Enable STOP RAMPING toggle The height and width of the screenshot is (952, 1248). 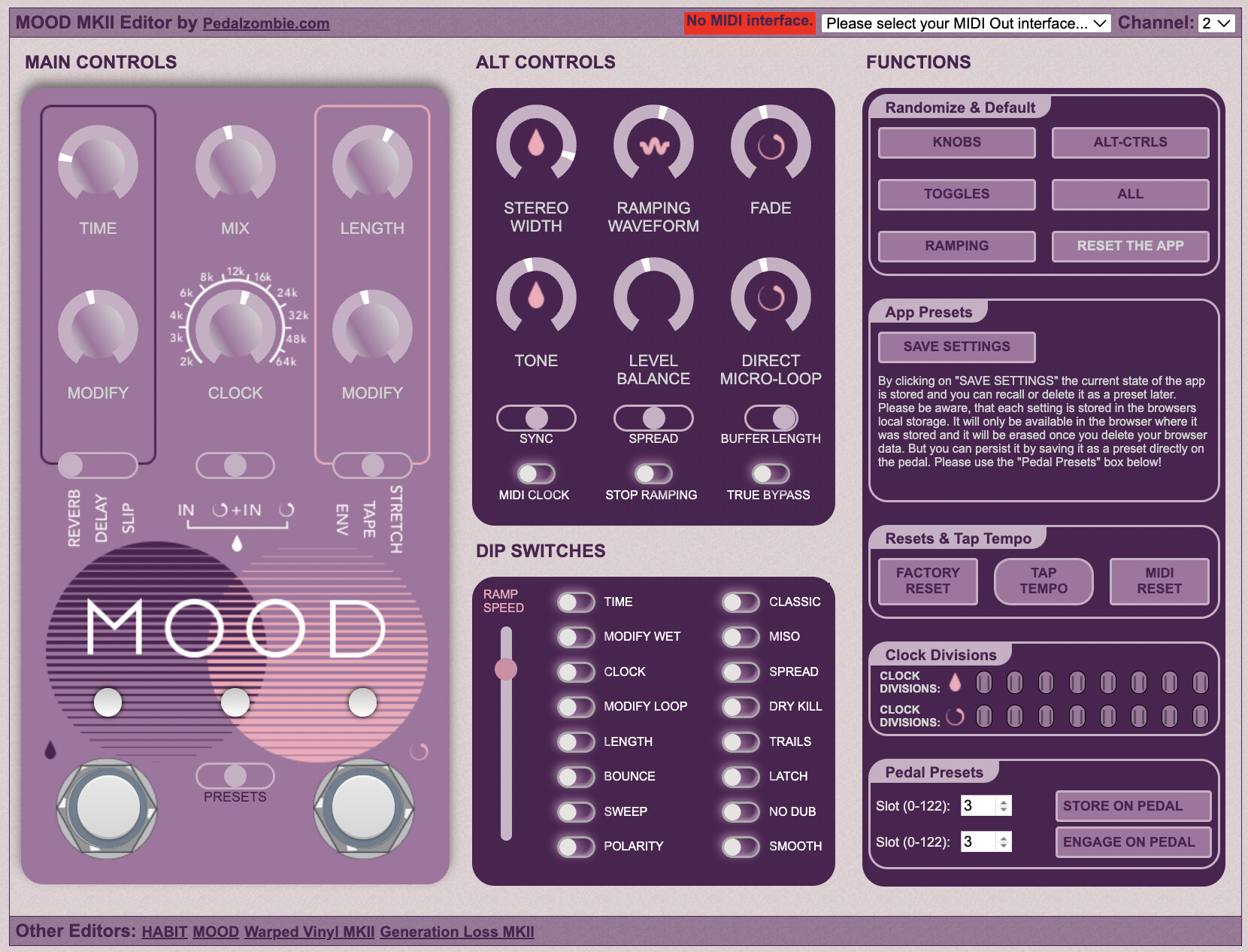tap(653, 474)
